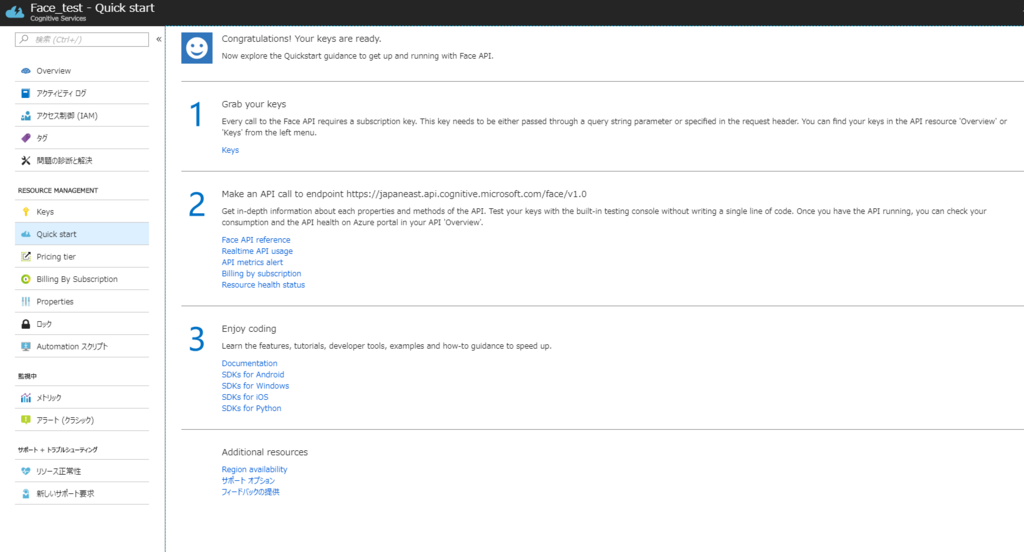
Task: Click the Automation script monitor icon
Action: 25,346
